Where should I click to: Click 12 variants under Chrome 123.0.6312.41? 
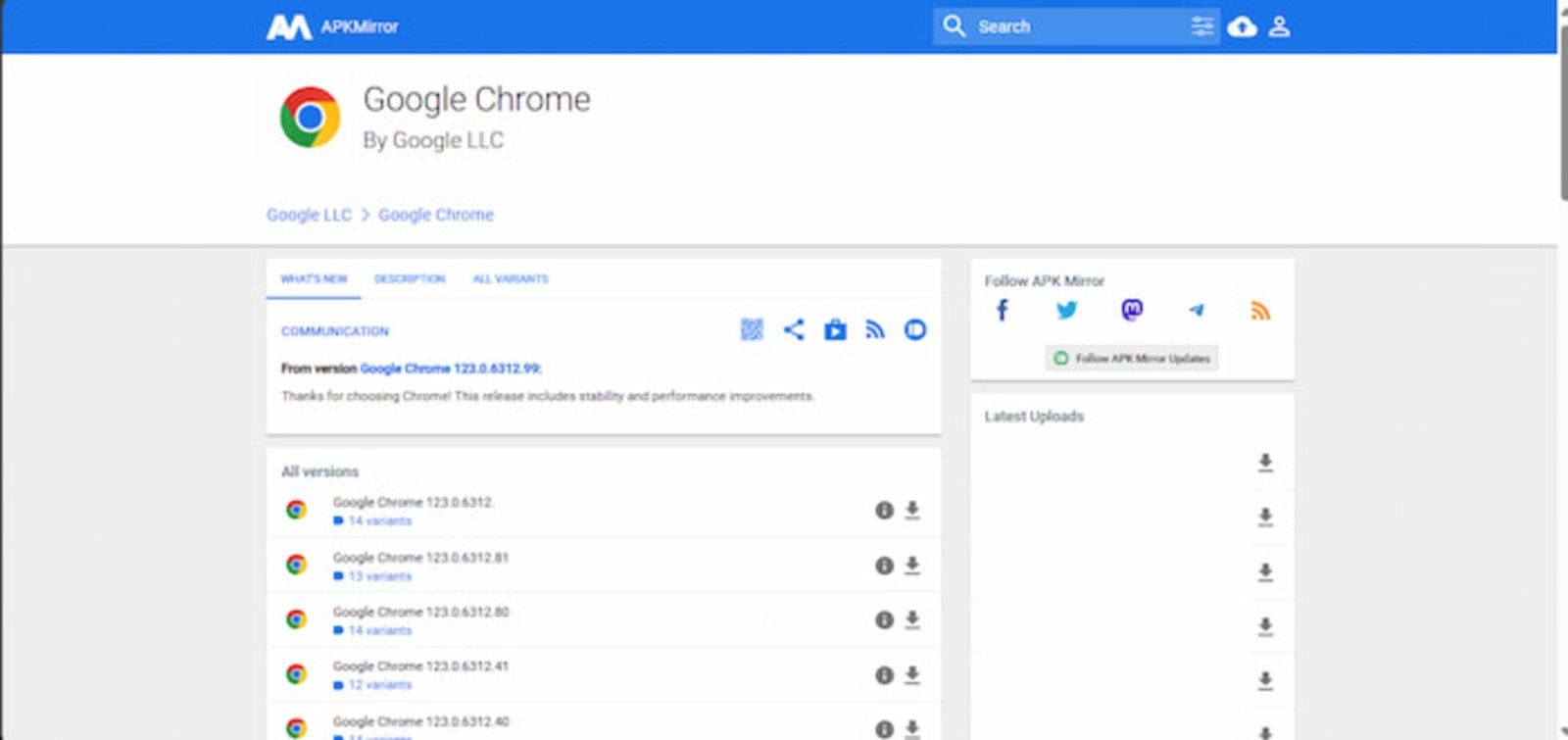[380, 685]
